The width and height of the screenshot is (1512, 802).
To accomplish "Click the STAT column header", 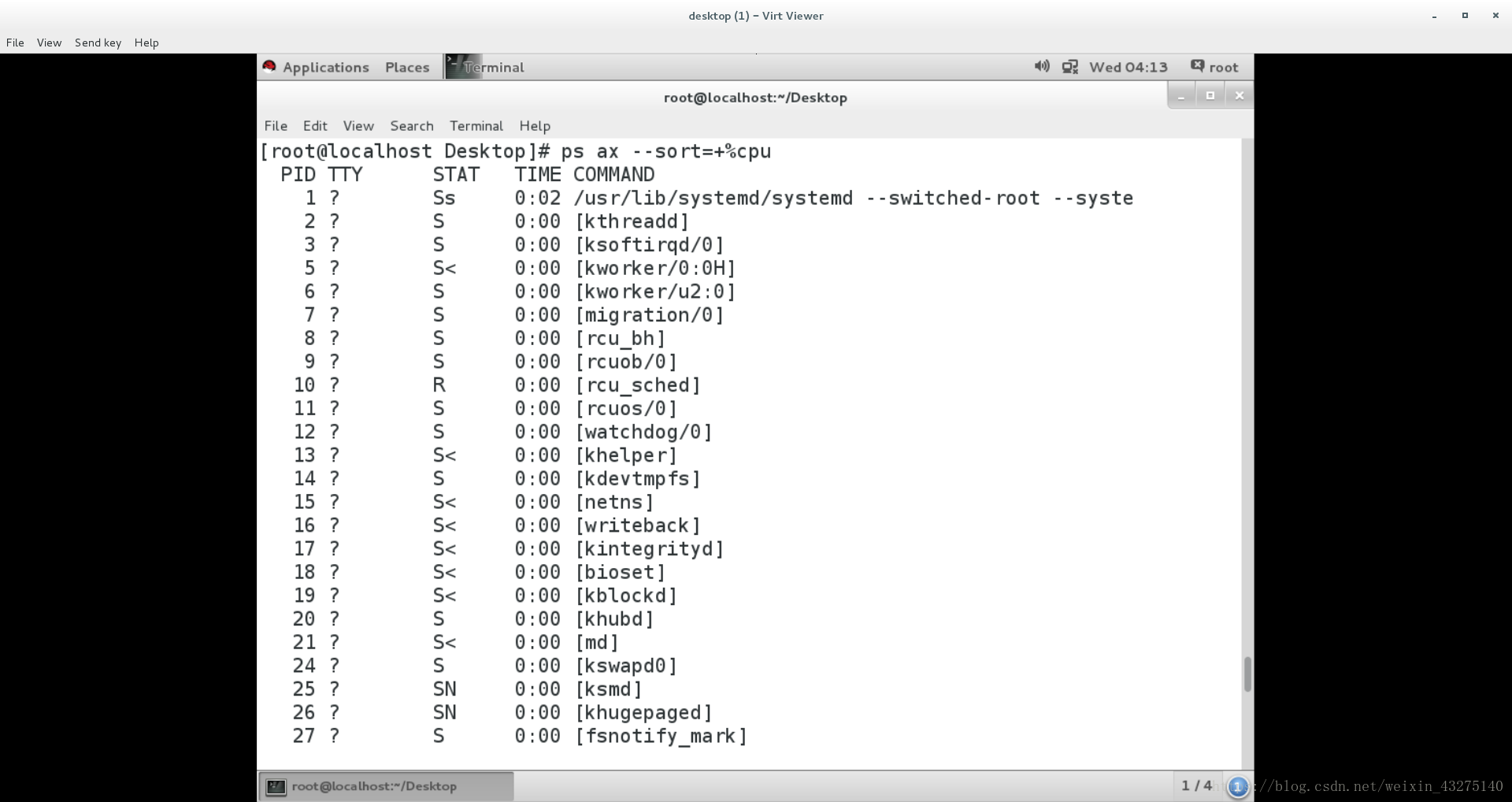I will (x=456, y=175).
